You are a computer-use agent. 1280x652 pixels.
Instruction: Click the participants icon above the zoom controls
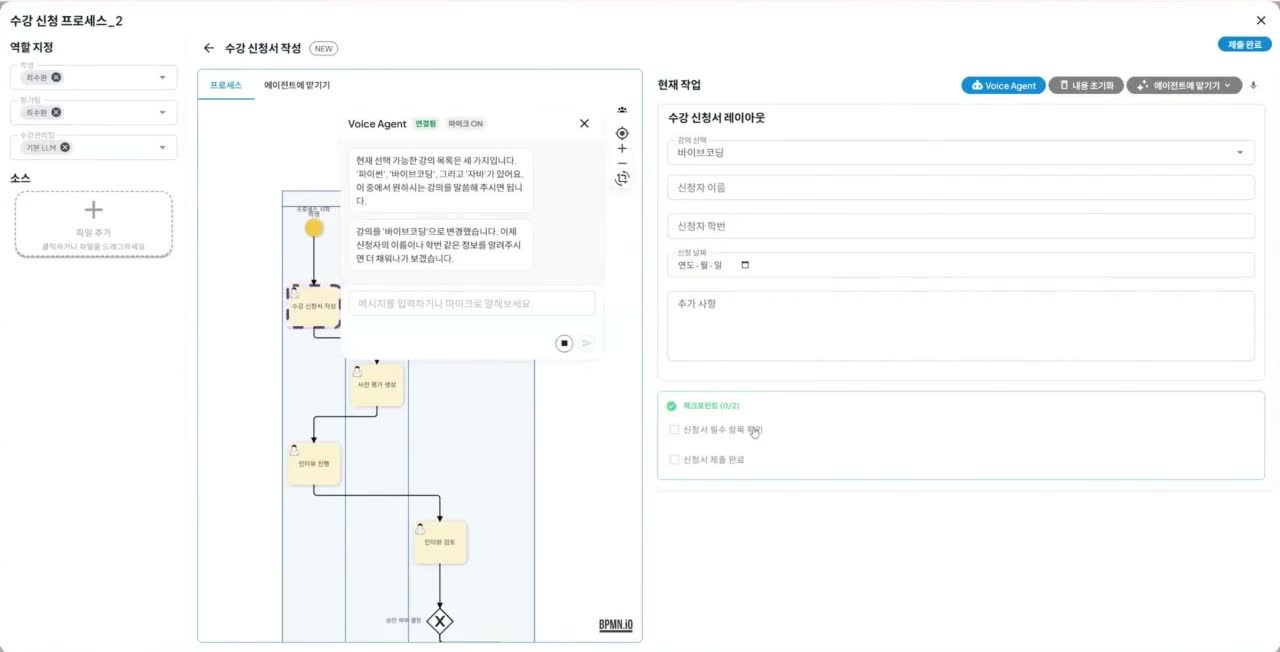[x=622, y=111]
